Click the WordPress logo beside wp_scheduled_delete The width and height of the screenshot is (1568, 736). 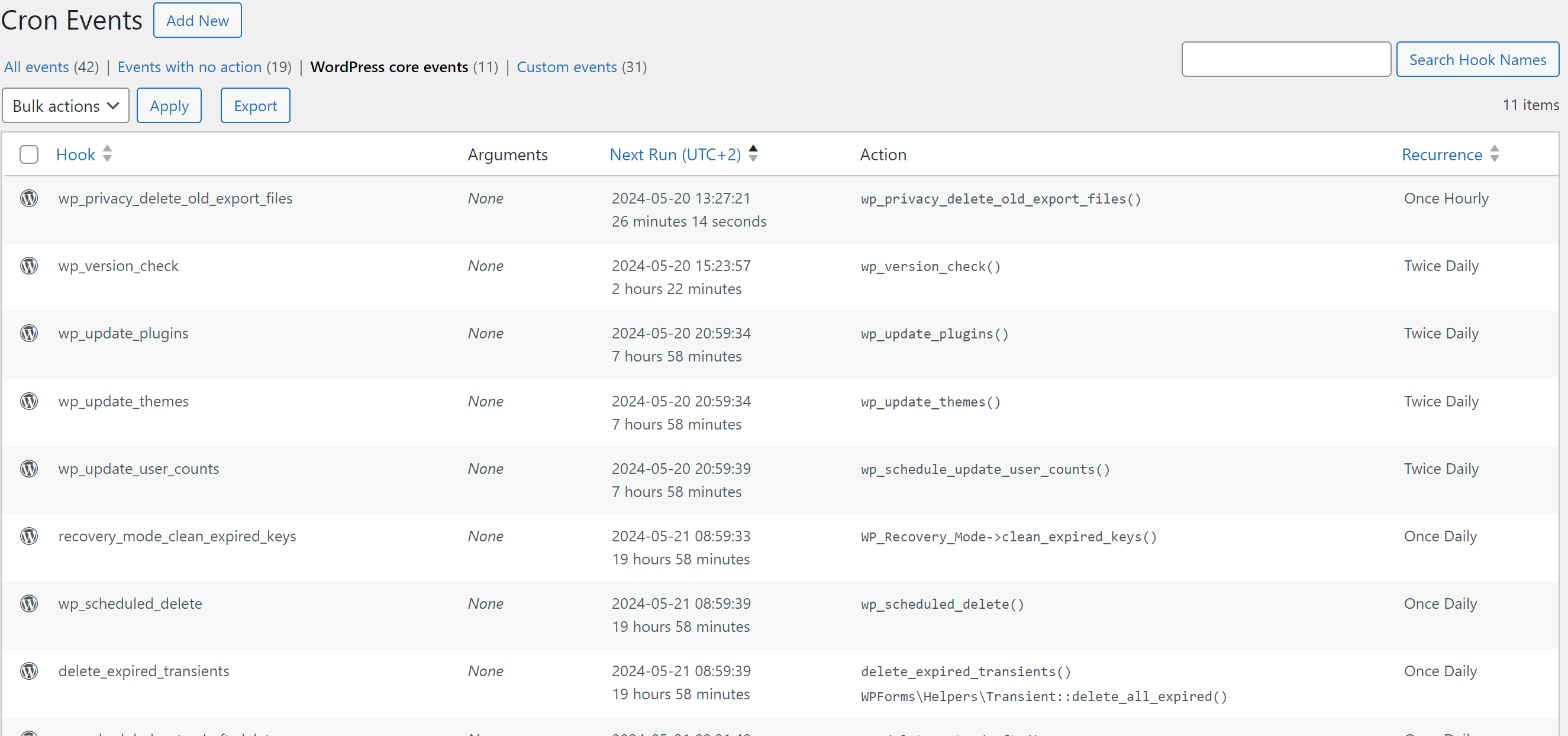tap(28, 604)
